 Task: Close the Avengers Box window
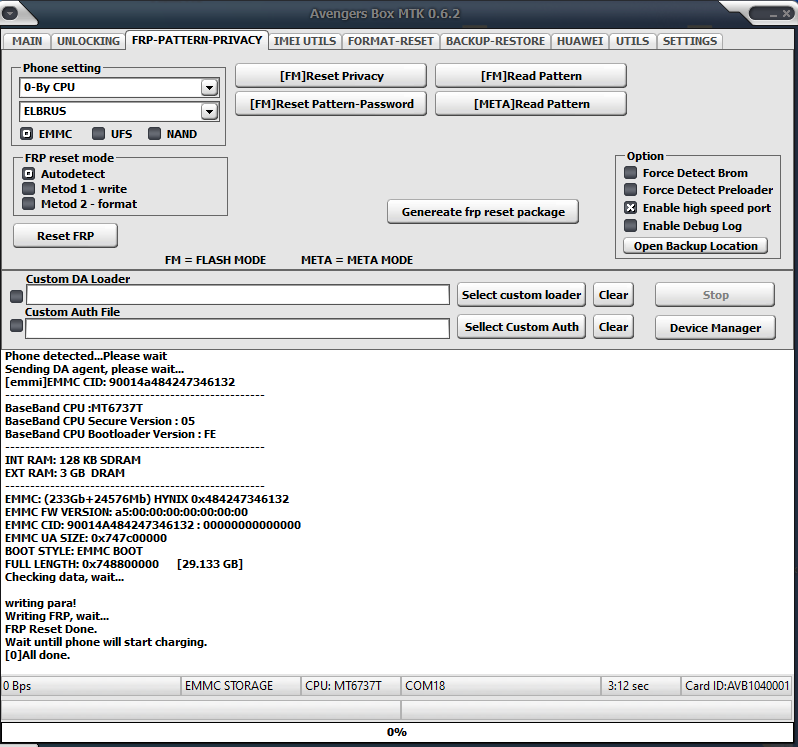click(x=786, y=14)
